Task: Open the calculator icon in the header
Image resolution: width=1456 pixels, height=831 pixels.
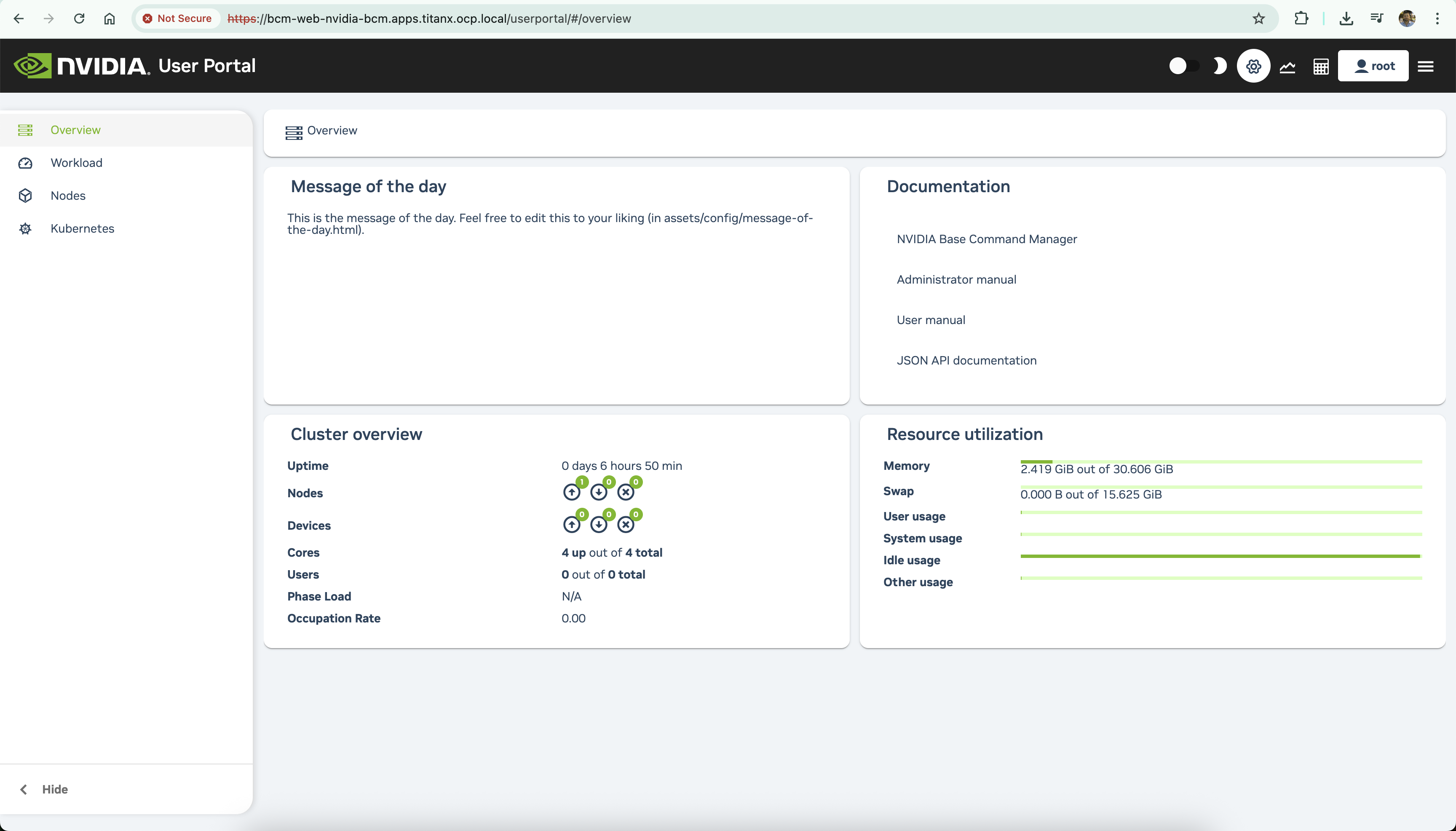Action: click(x=1321, y=66)
